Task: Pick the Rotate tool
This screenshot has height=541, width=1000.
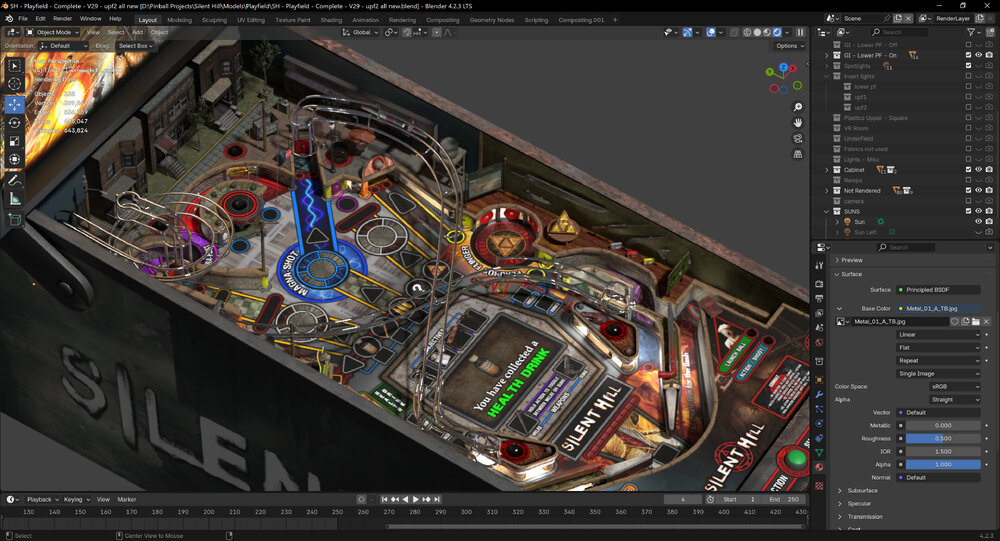Action: (15, 123)
